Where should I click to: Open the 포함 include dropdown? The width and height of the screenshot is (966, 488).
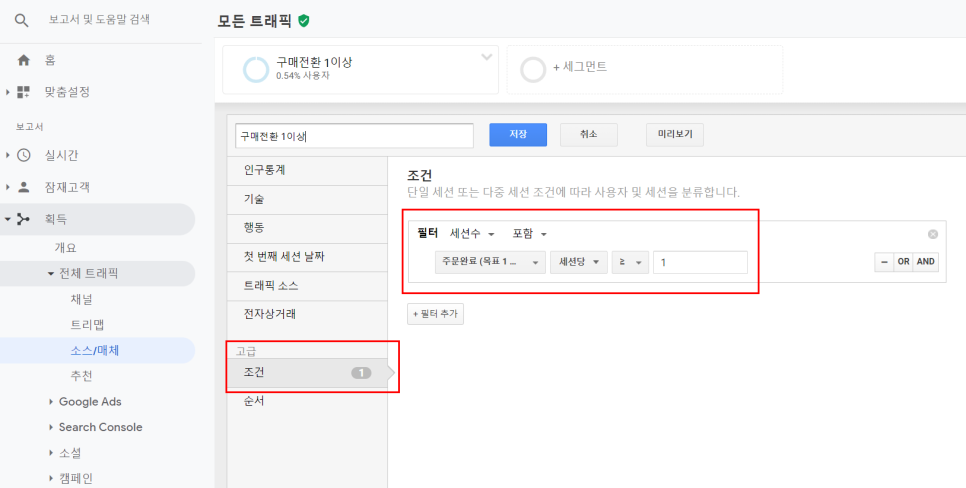[x=530, y=234]
